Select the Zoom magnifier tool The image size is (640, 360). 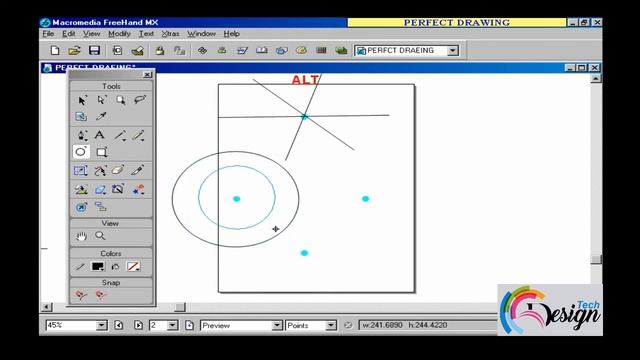pyautogui.click(x=100, y=236)
